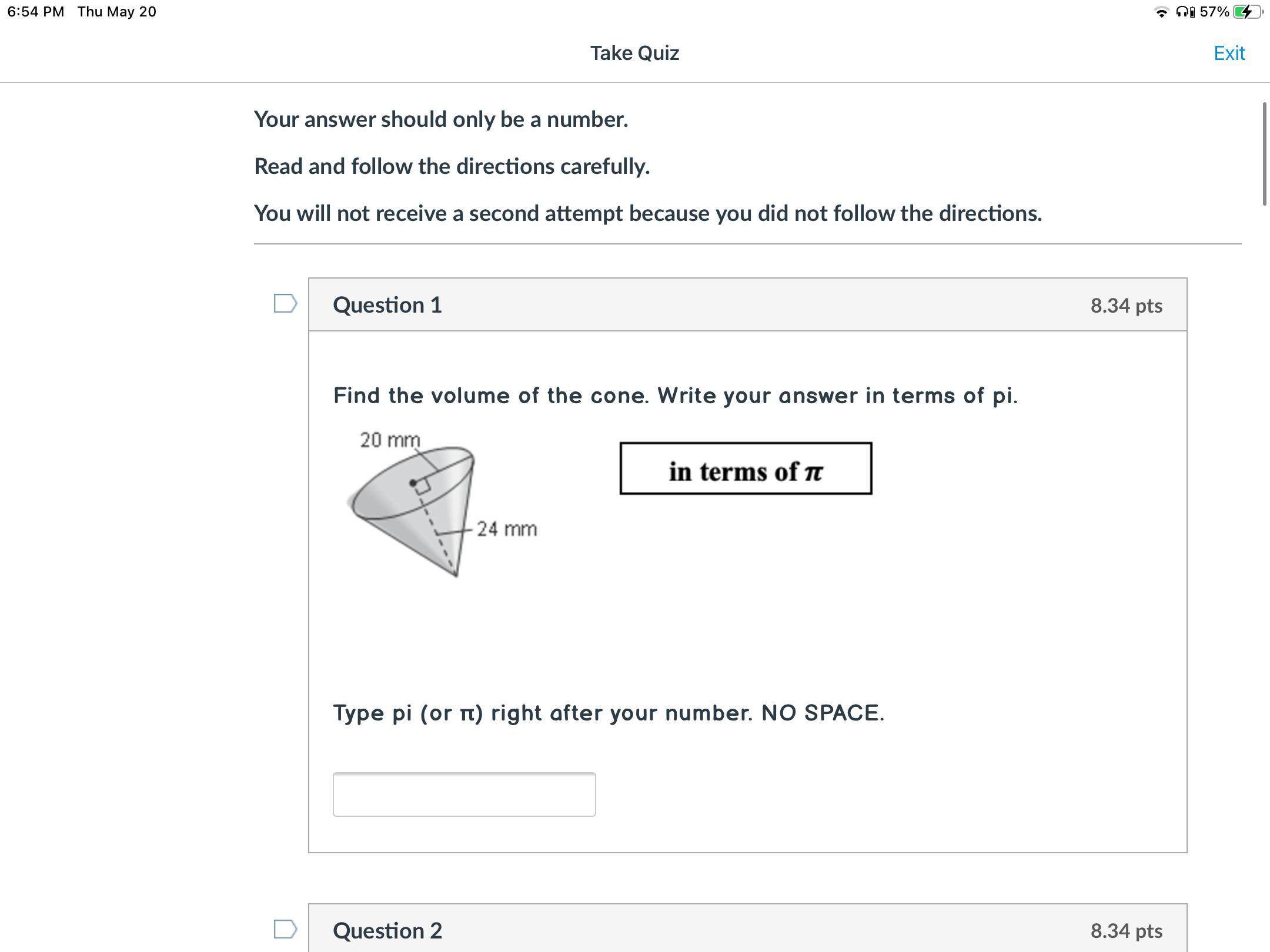Flag Question 2 for review
Screen dimensions: 1270x952
pyautogui.click(x=285, y=929)
